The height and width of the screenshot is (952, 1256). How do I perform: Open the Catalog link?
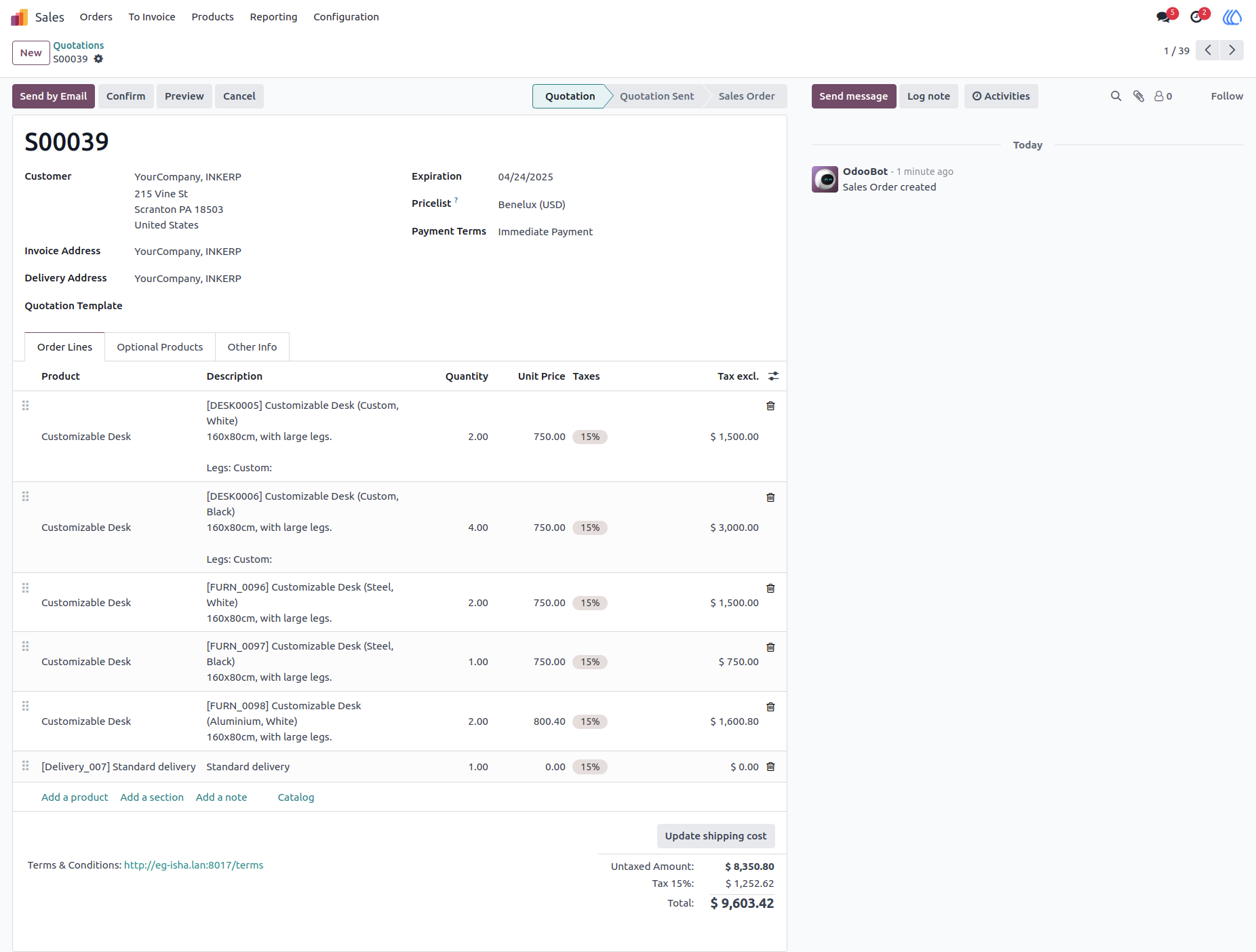coord(296,797)
